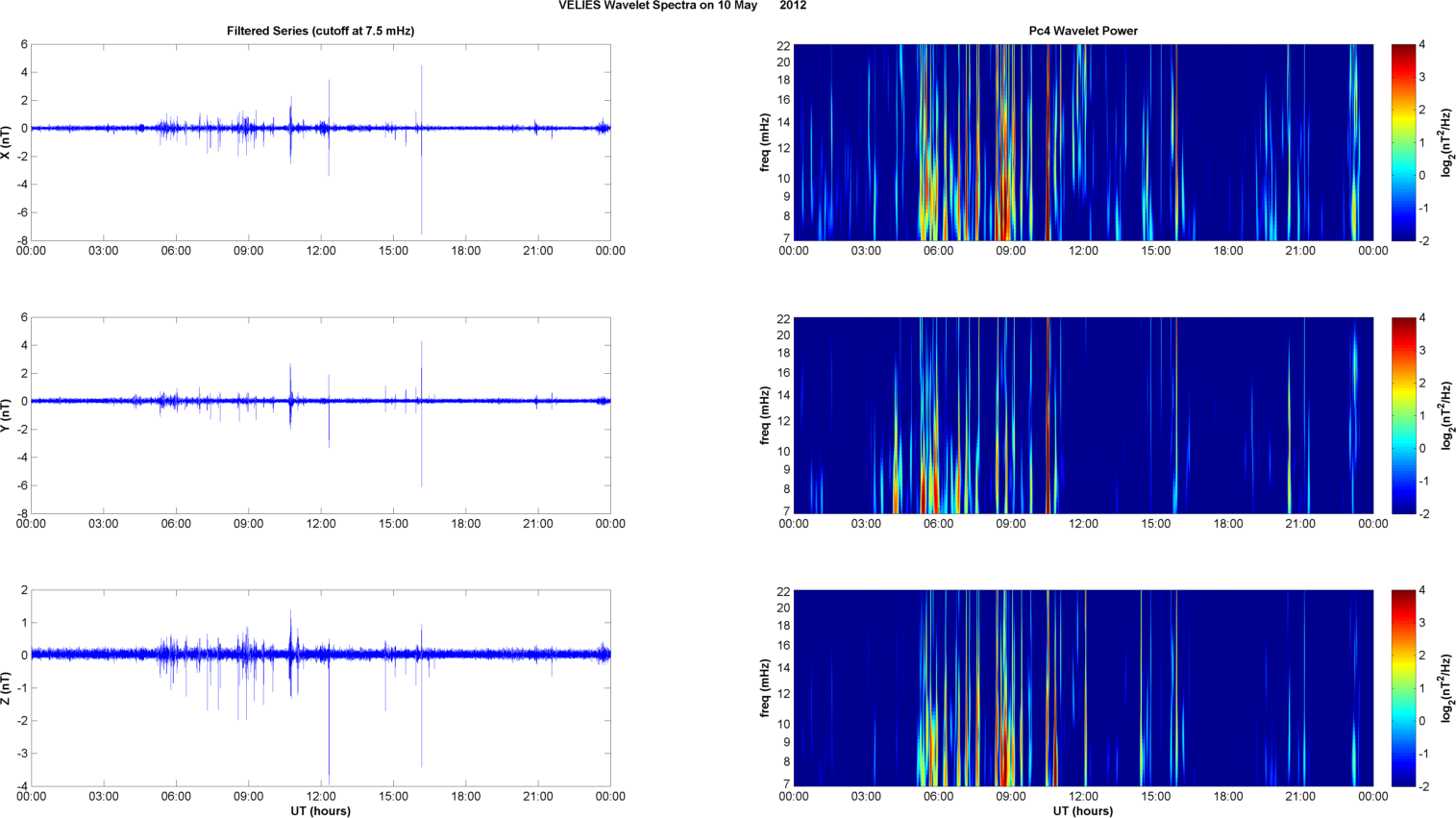Screen dimensions: 1456x818
Task: Click the middle Pc4 wavelet spectrogram
Action: tap(1083, 415)
